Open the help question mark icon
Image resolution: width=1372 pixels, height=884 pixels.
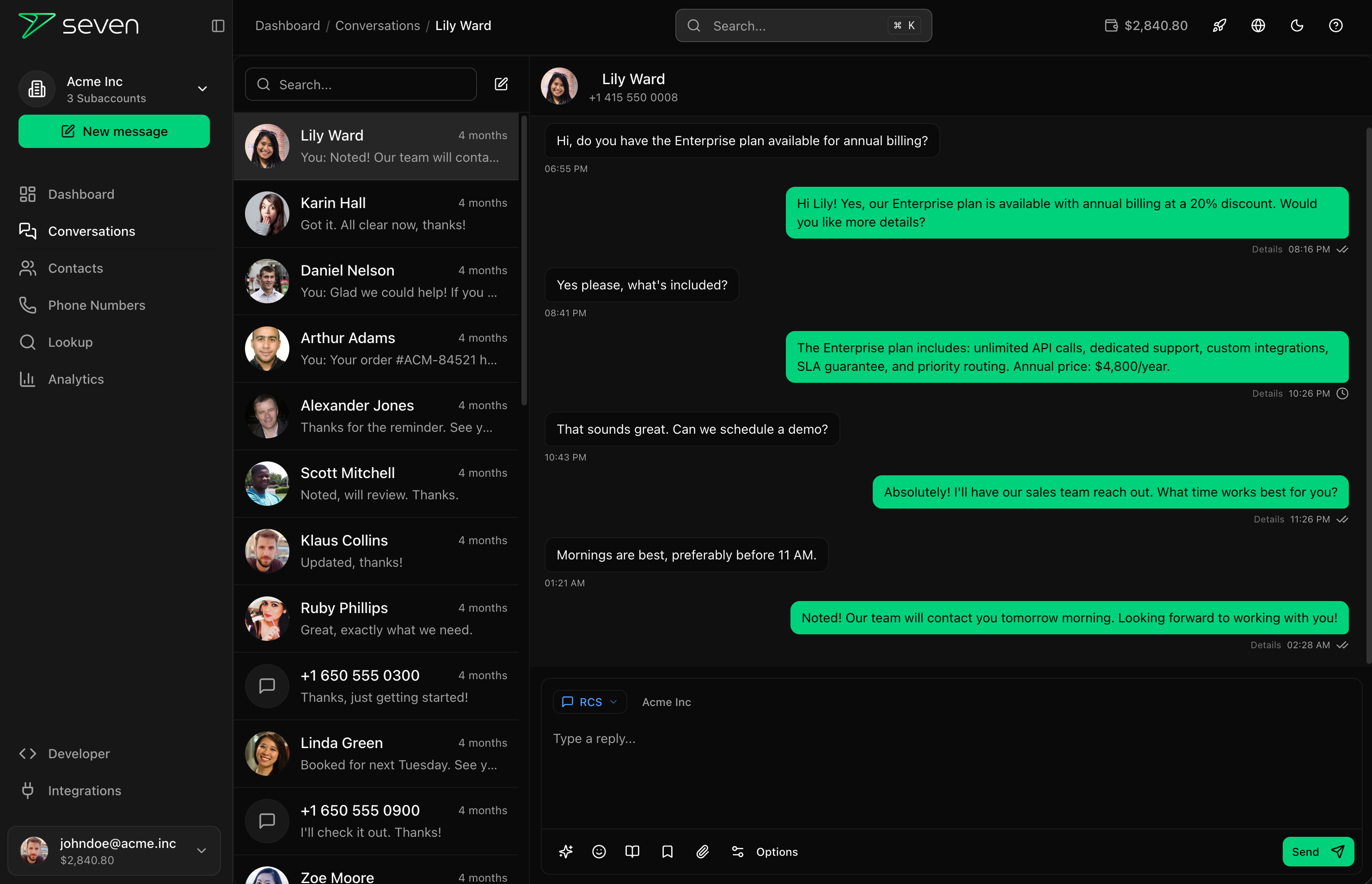coord(1336,26)
